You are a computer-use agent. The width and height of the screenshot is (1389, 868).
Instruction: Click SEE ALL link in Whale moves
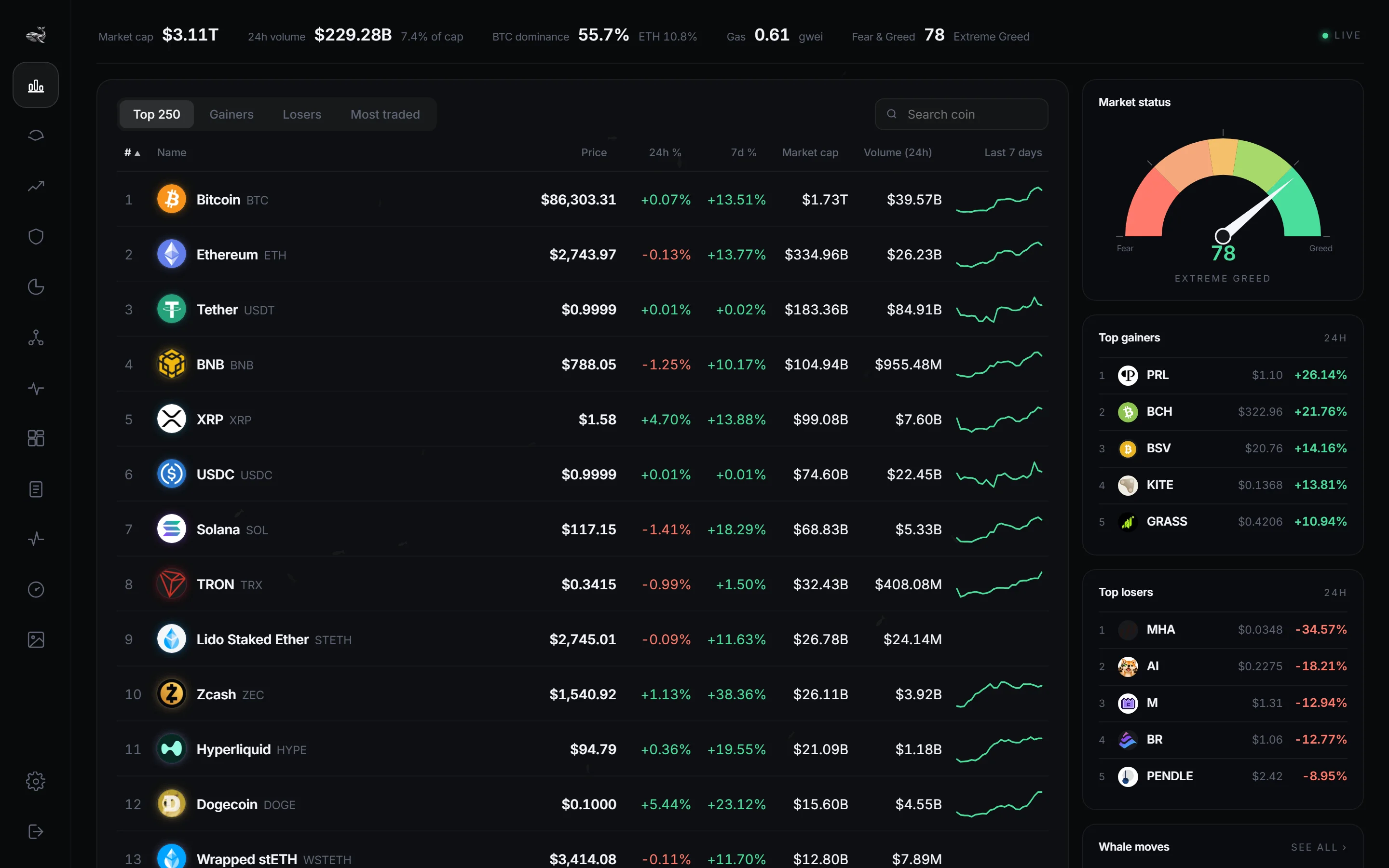(1319, 847)
